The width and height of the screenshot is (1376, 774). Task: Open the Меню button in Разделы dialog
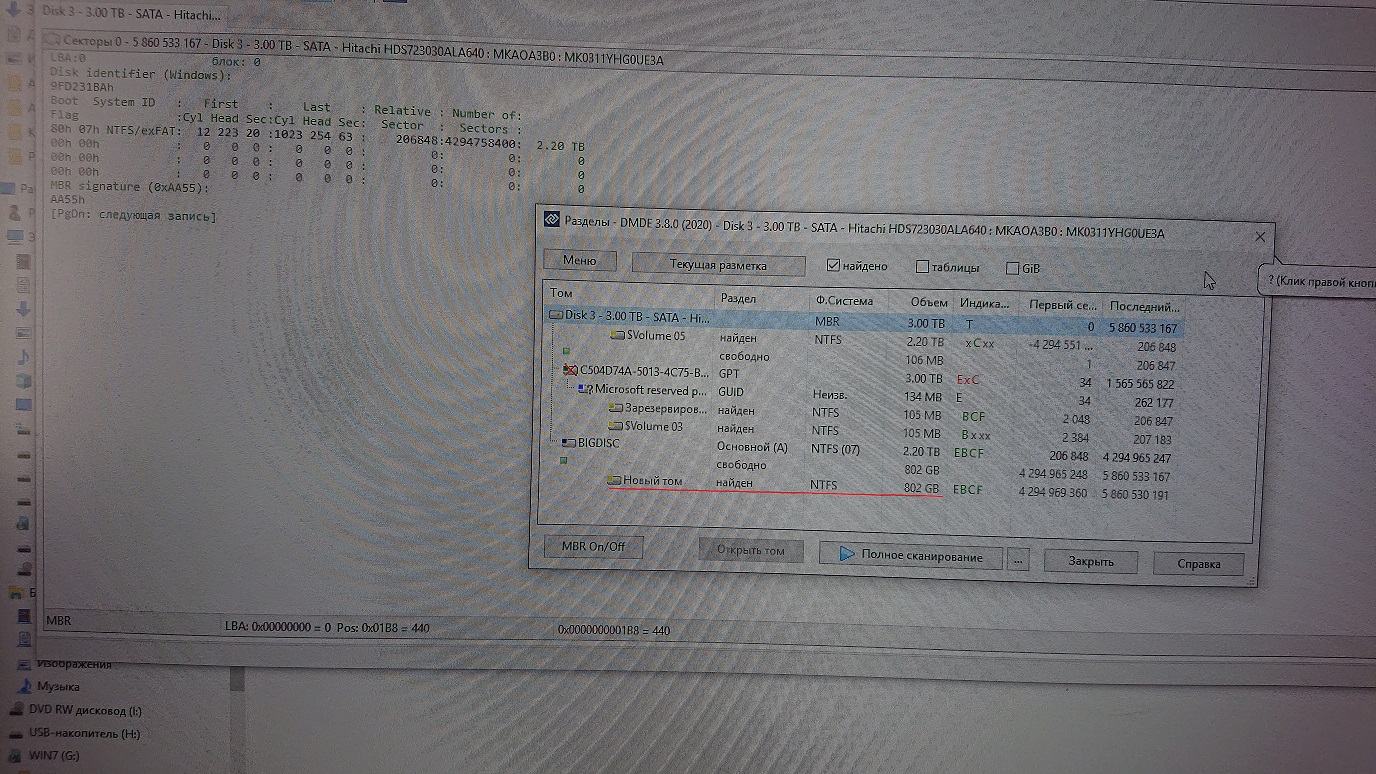click(x=580, y=260)
